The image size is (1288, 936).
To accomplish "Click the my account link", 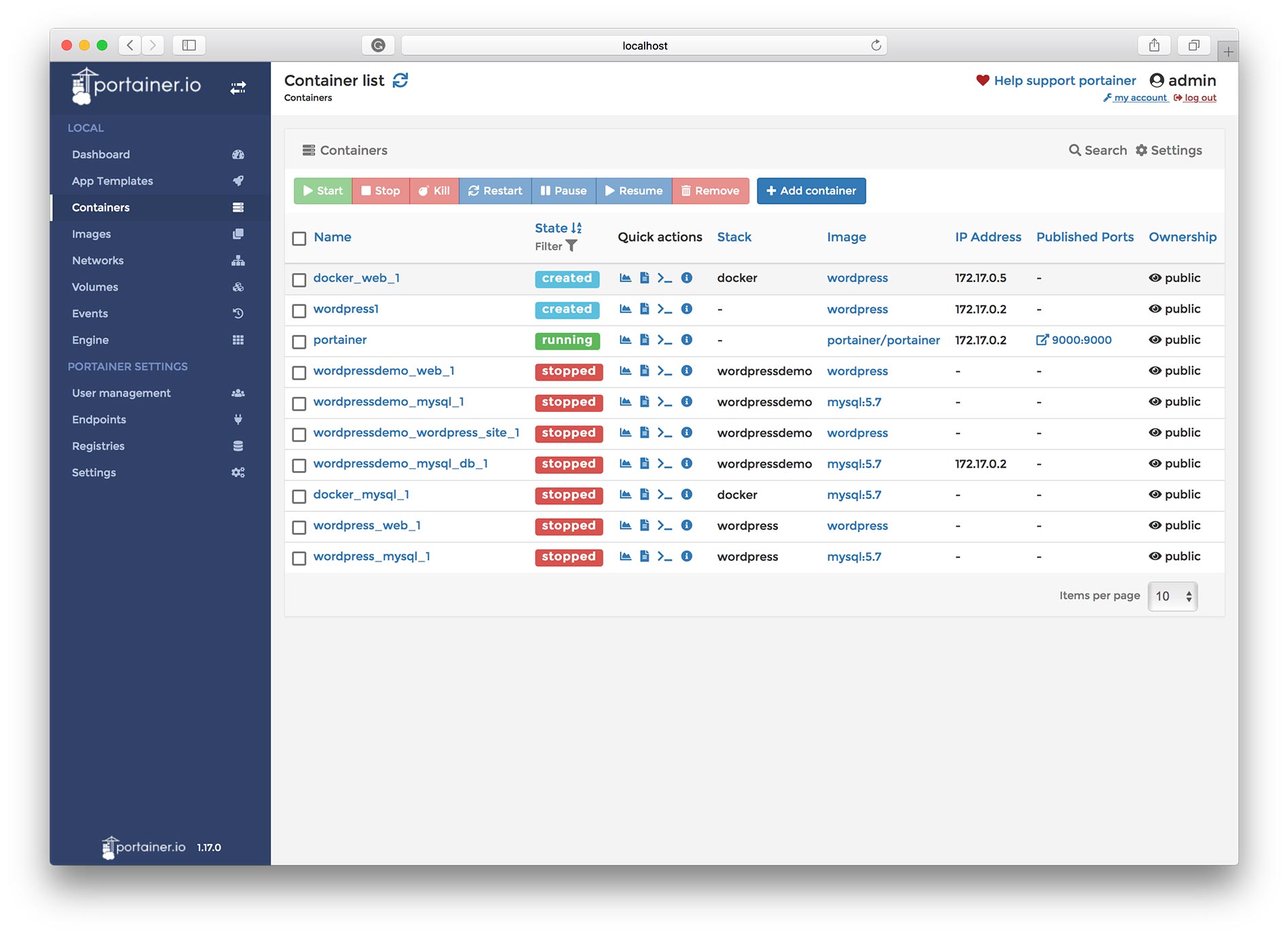I will point(1135,98).
